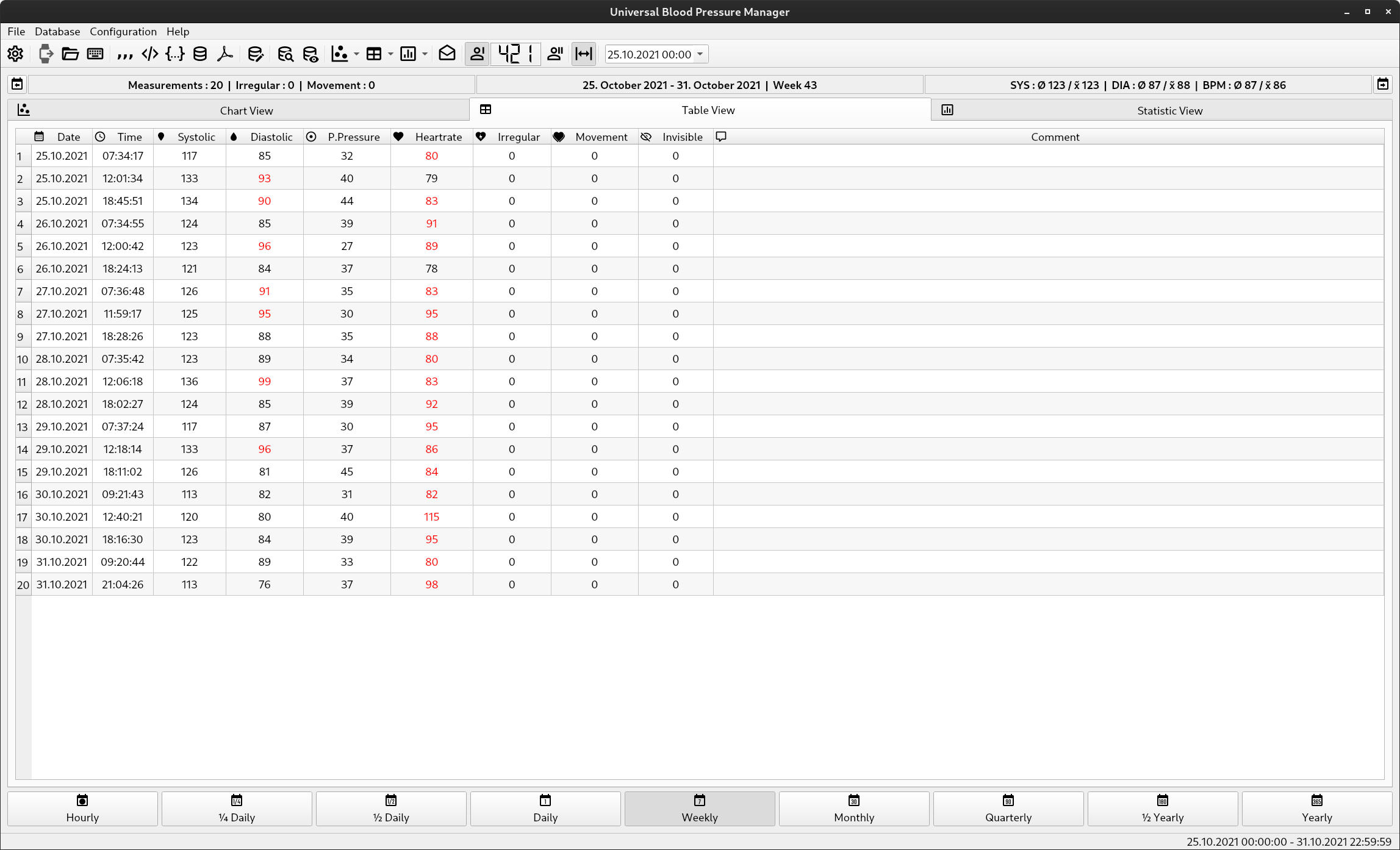Open the Database menu

[57, 31]
